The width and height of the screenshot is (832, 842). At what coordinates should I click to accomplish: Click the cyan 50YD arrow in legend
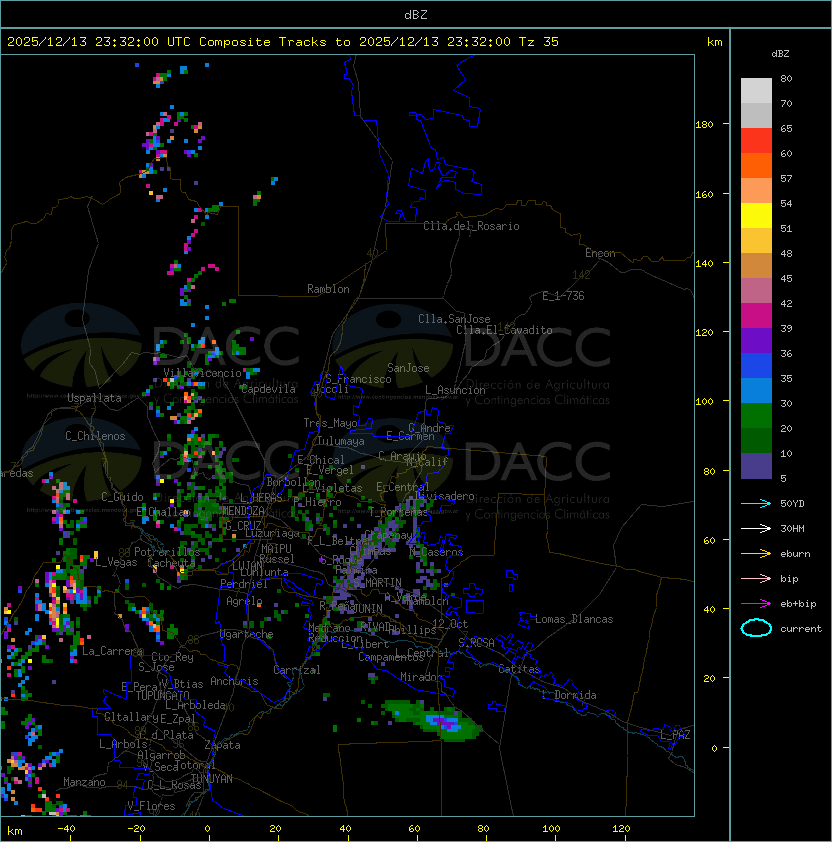tap(756, 504)
